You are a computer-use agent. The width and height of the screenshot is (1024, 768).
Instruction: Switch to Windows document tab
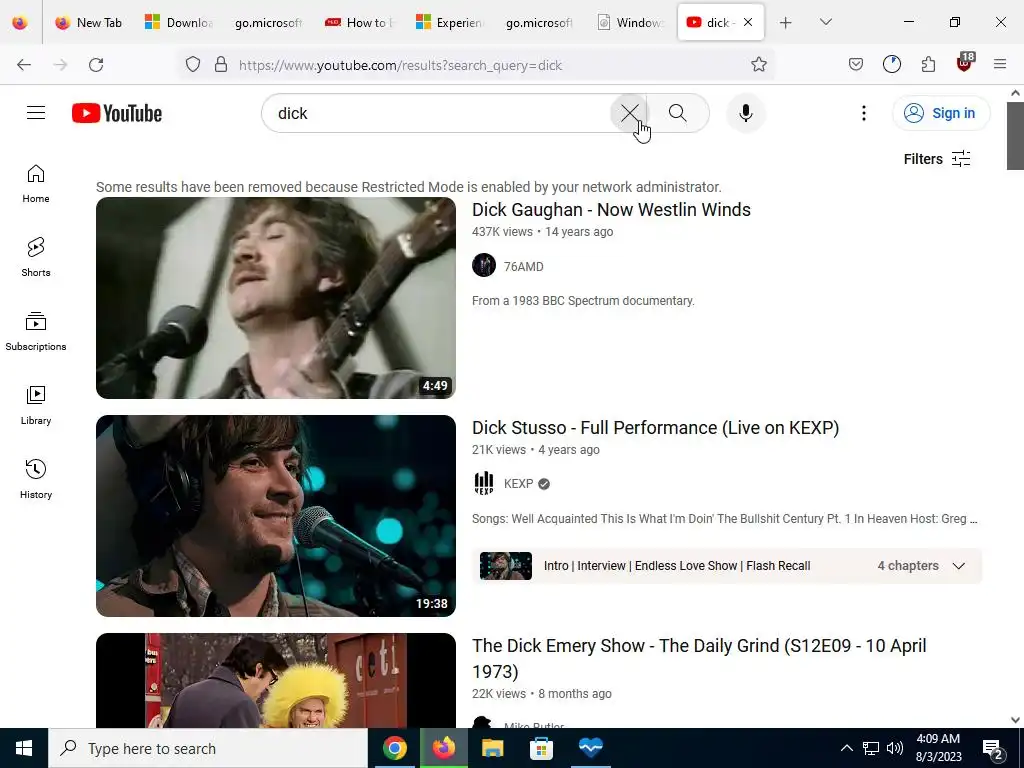pos(630,22)
